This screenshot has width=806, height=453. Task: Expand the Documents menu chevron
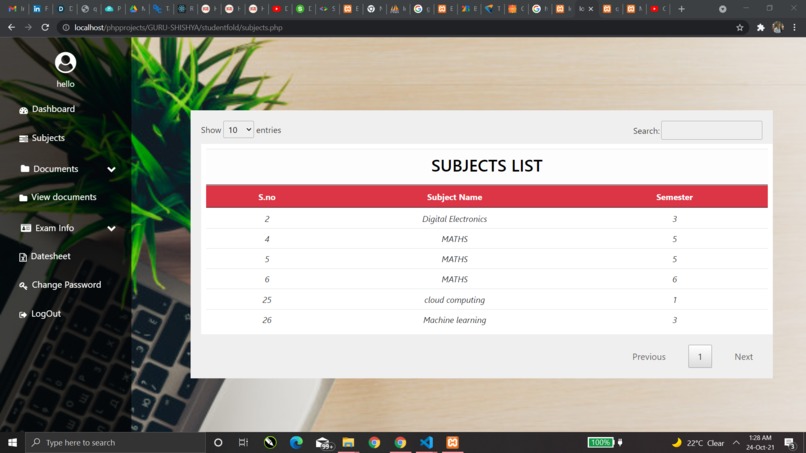coord(111,169)
